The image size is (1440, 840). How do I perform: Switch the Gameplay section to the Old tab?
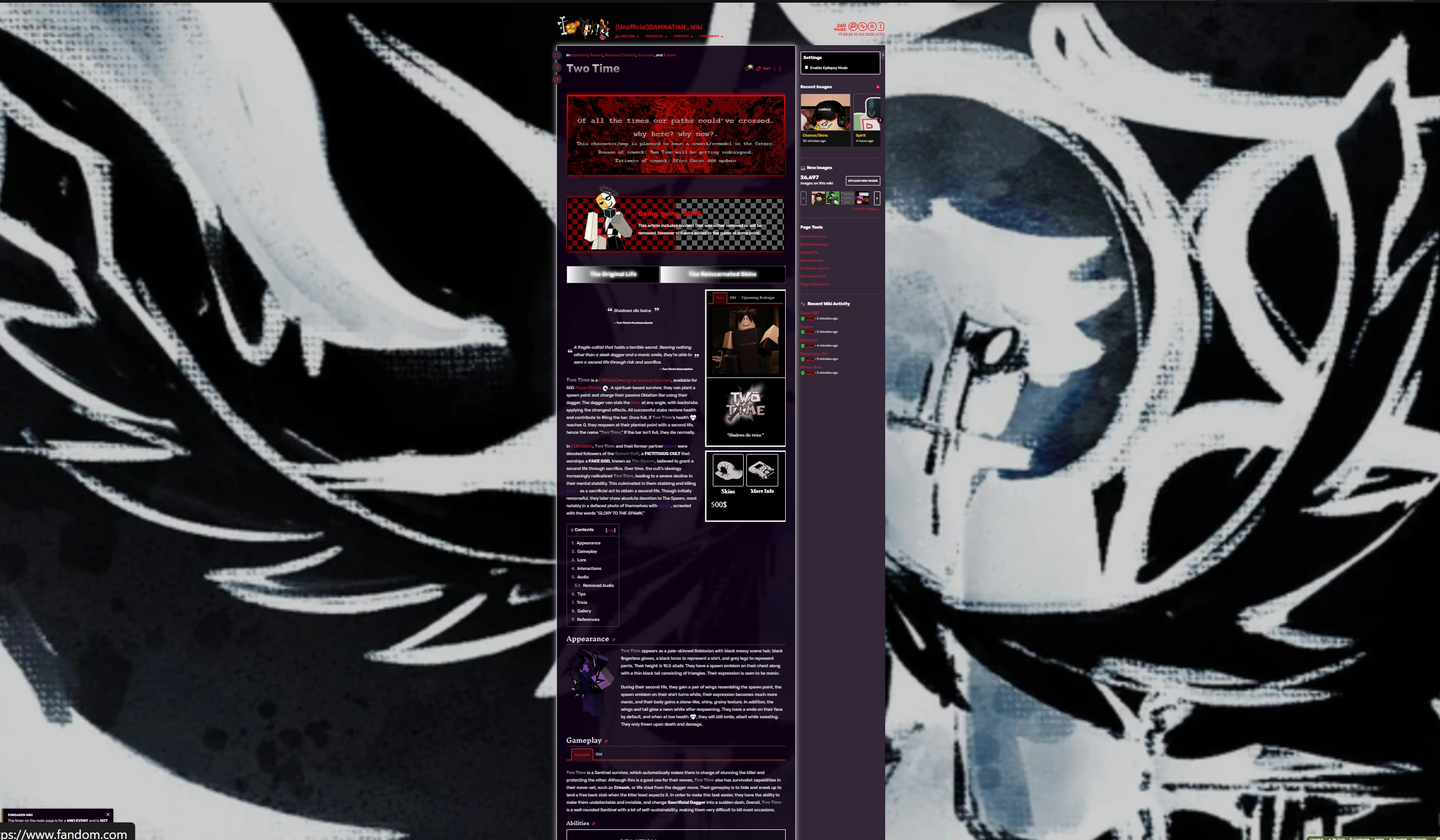[598, 754]
